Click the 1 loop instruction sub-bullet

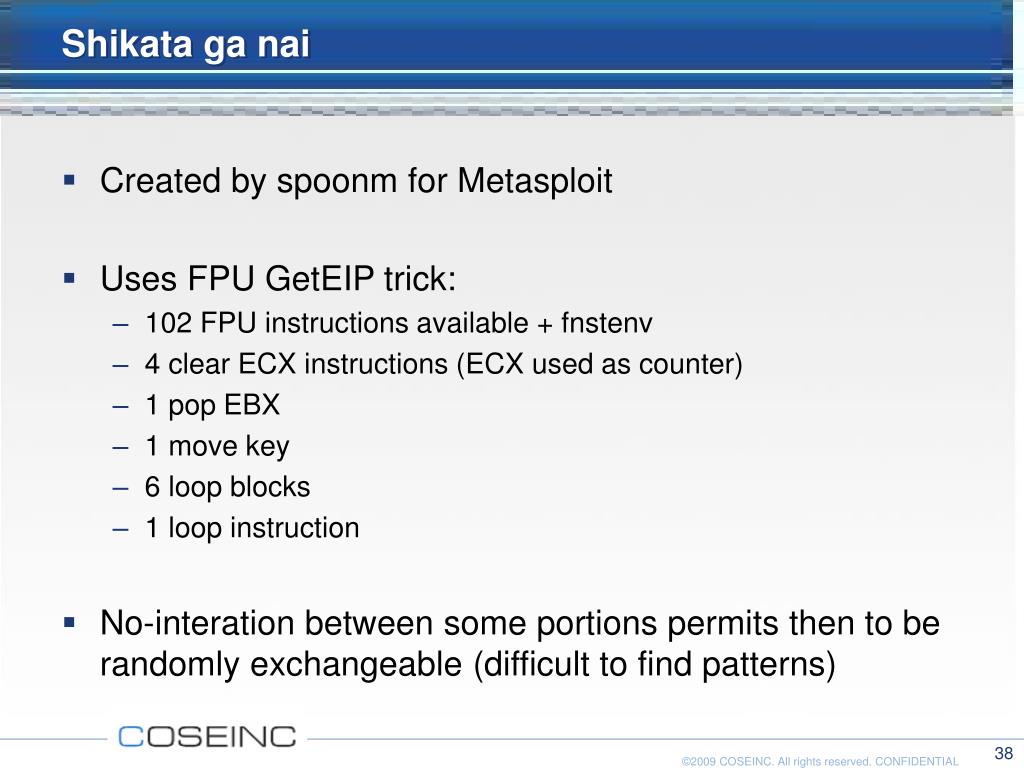[x=252, y=528]
